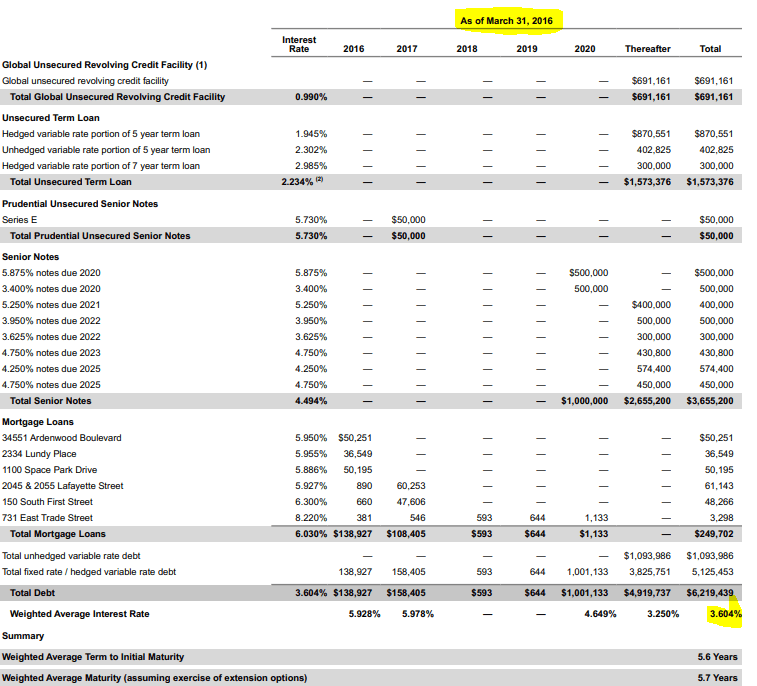757x686 pixels.
Task: Click the 'Series E' row label
Action: pos(19,220)
